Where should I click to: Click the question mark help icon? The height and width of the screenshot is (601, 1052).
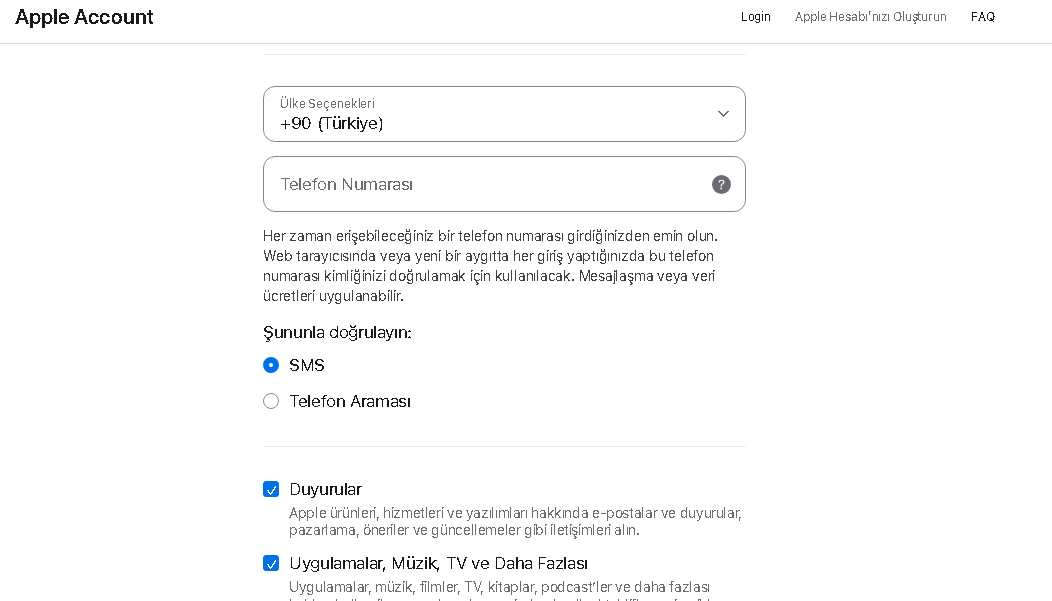coord(721,185)
